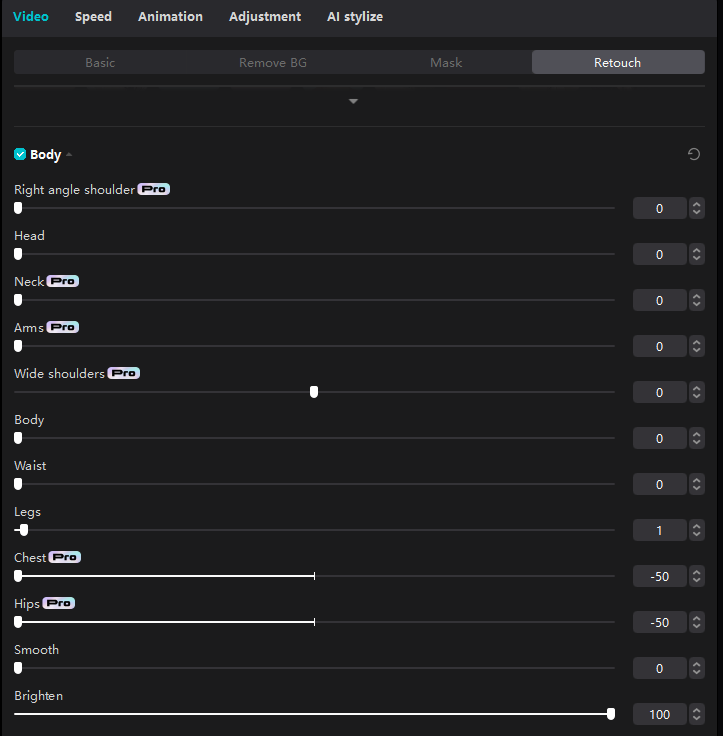Click the Legs value stepper
Image resolution: width=723 pixels, height=736 pixels.
click(x=697, y=530)
